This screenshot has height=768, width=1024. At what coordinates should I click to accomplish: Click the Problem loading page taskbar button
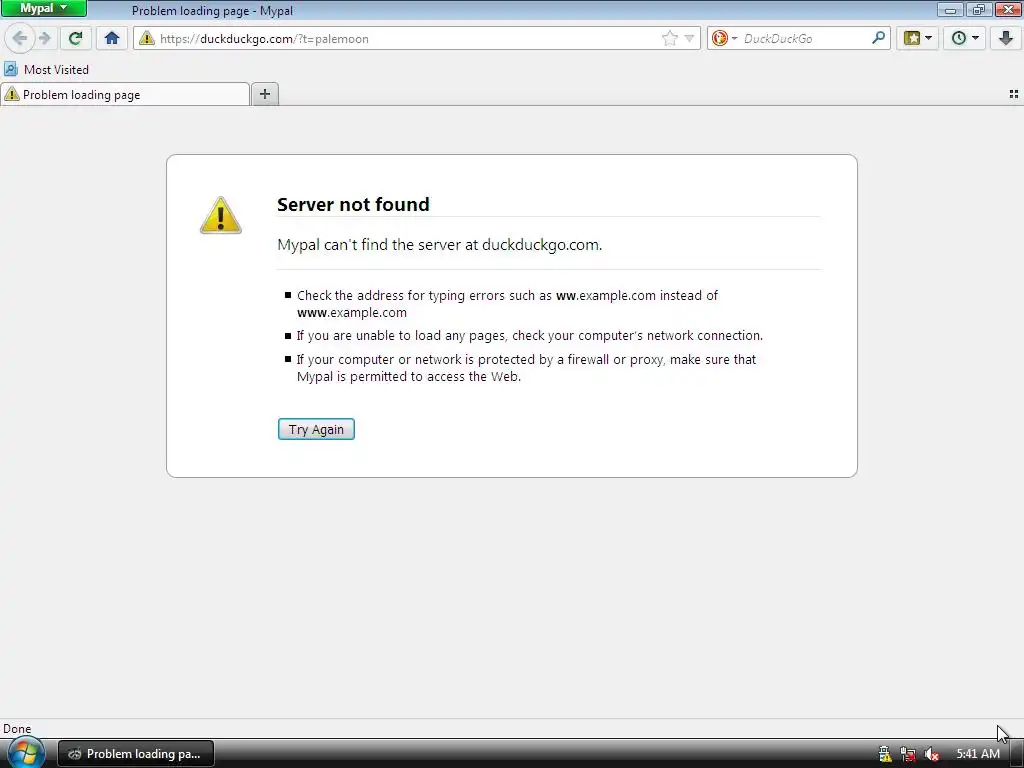pos(136,754)
